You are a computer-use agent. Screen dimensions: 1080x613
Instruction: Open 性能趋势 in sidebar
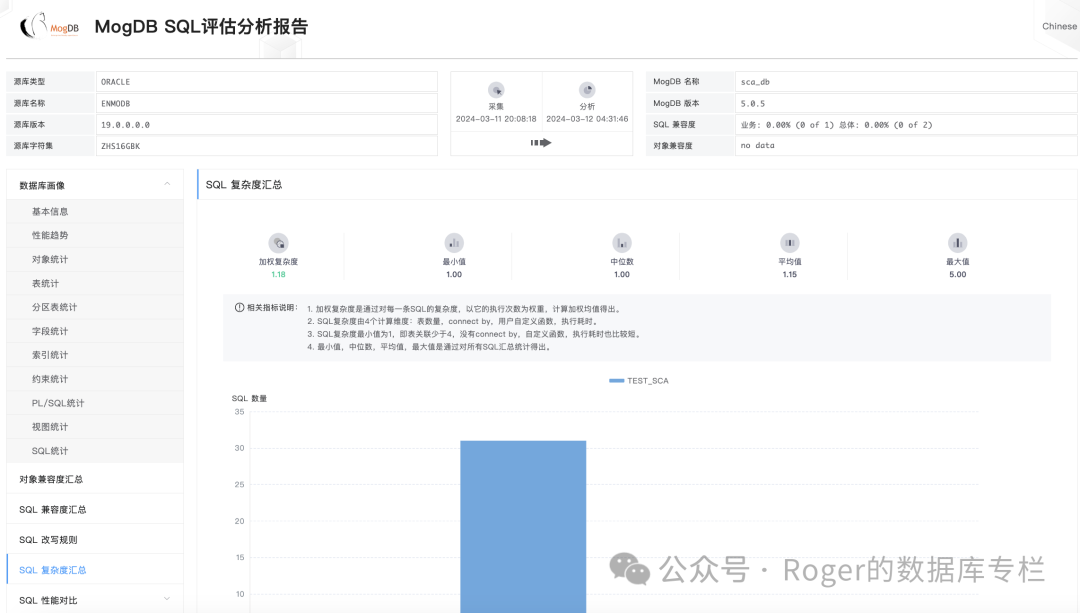tap(95, 235)
